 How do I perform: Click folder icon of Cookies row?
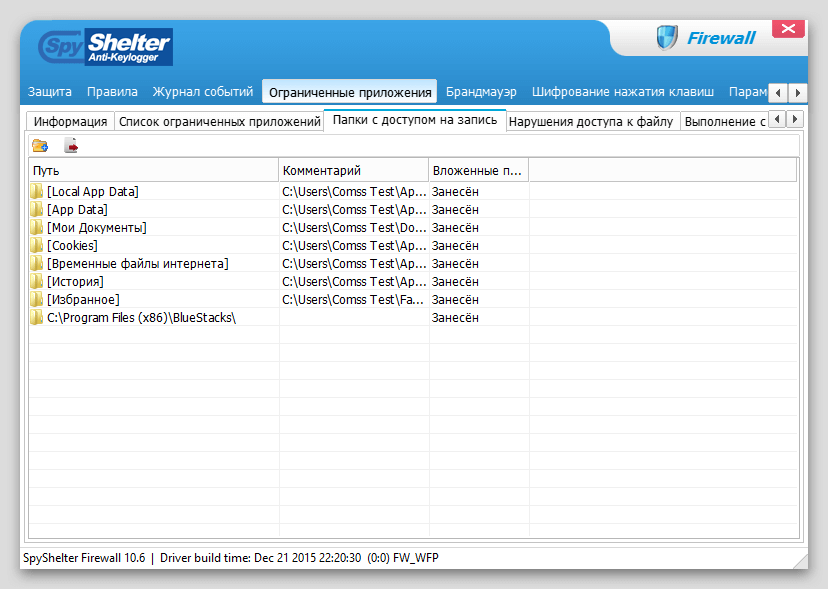pos(36,245)
